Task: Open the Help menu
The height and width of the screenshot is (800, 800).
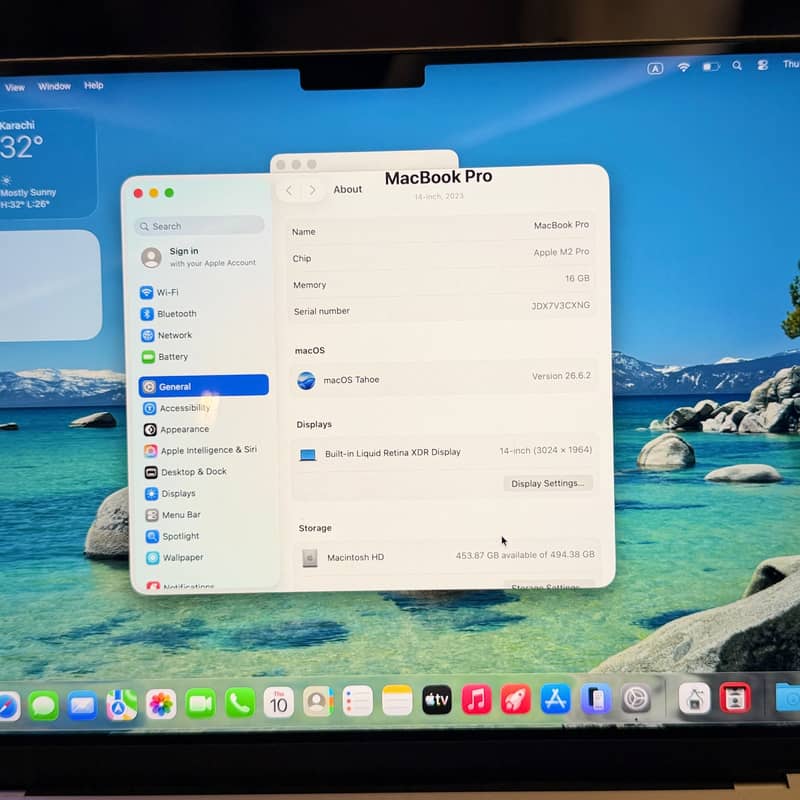Action: (93, 85)
